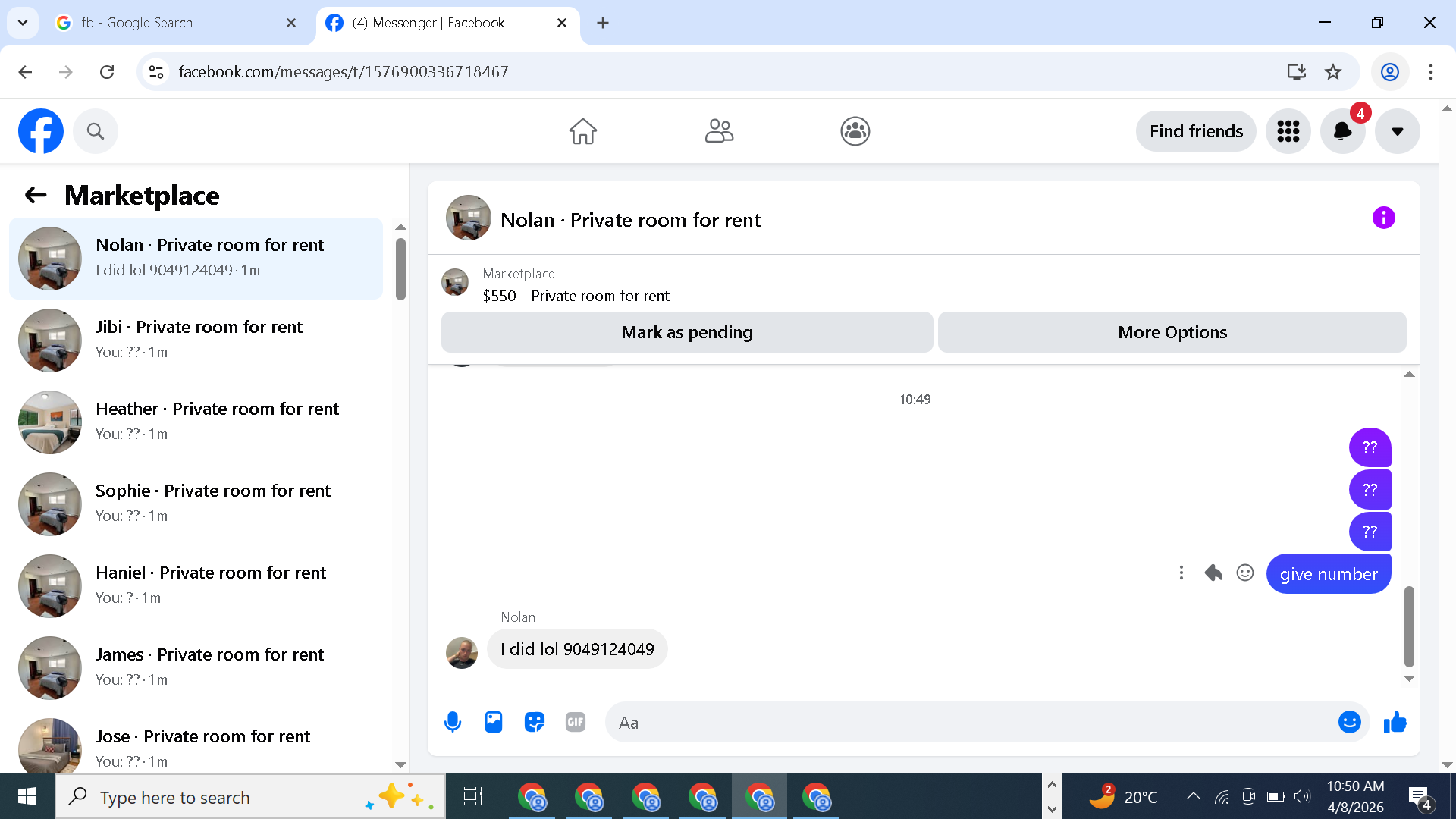Screen dimensions: 1456x819
Task: Click the voice clip microphone icon
Action: coord(453,722)
